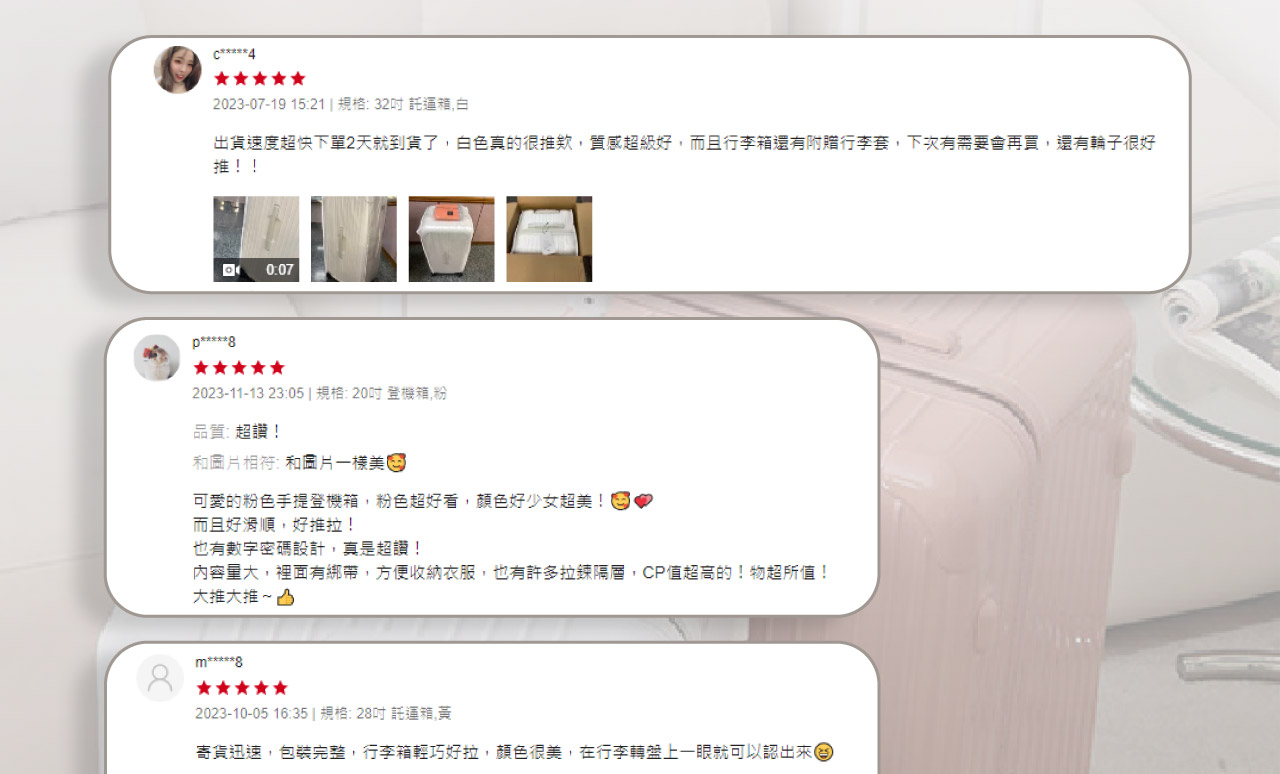
Task: Click reviewer p*****8's profile avatar
Action: pyautogui.click(x=157, y=358)
